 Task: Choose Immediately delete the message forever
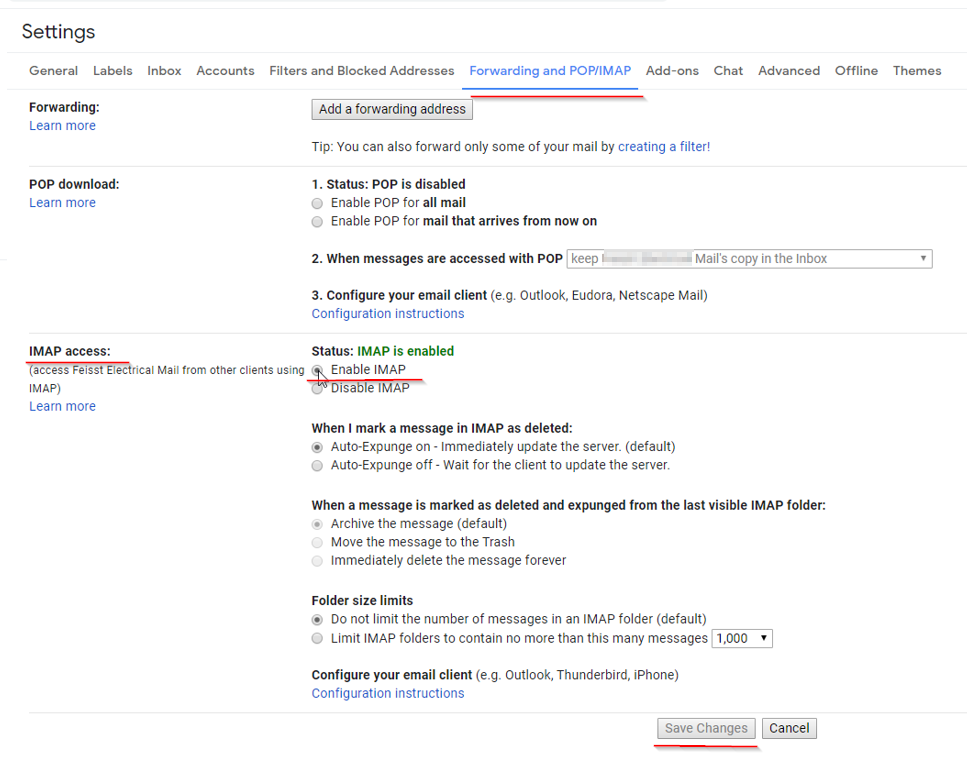pyautogui.click(x=317, y=561)
